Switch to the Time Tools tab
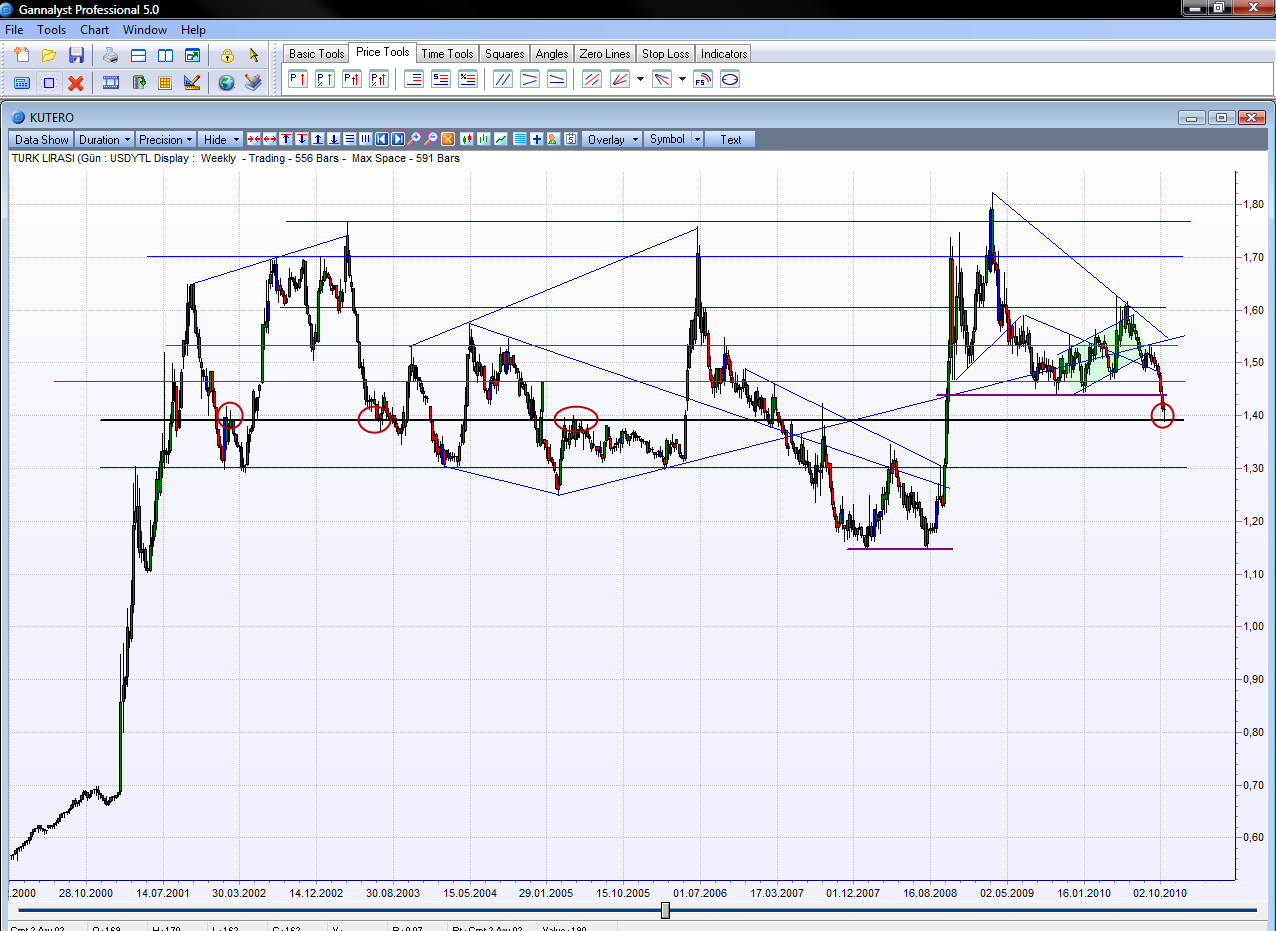The width and height of the screenshot is (1276, 931). 447,54
